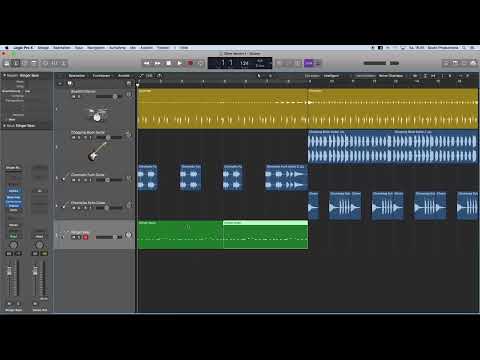Toggle the Inspector button in control bar
This screenshot has height=360, width=480.
click(15, 63)
